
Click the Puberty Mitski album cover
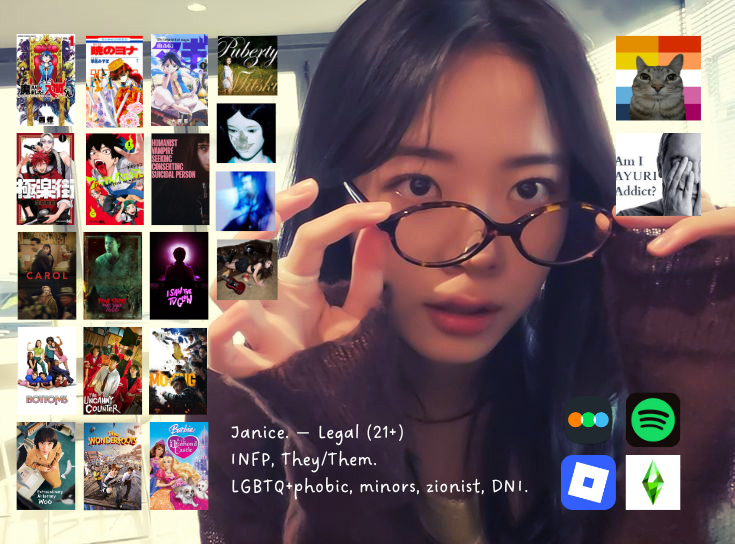point(248,66)
